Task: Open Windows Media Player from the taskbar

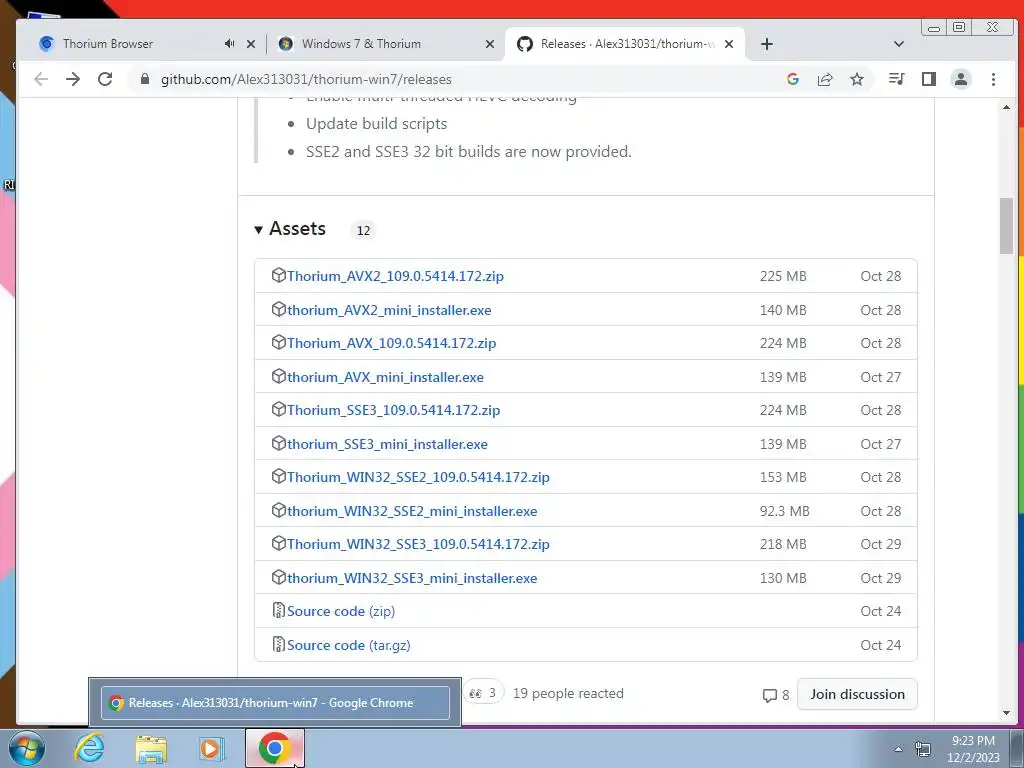Action: tap(211, 748)
